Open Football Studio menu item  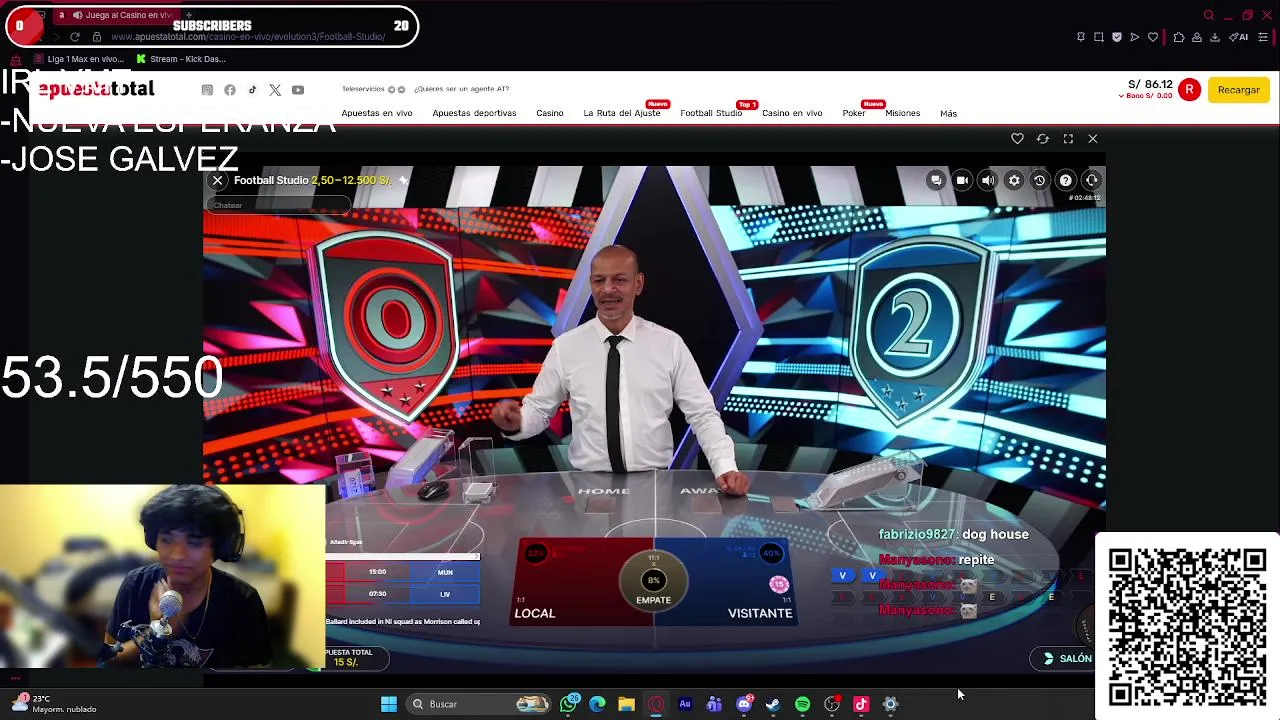coord(711,113)
